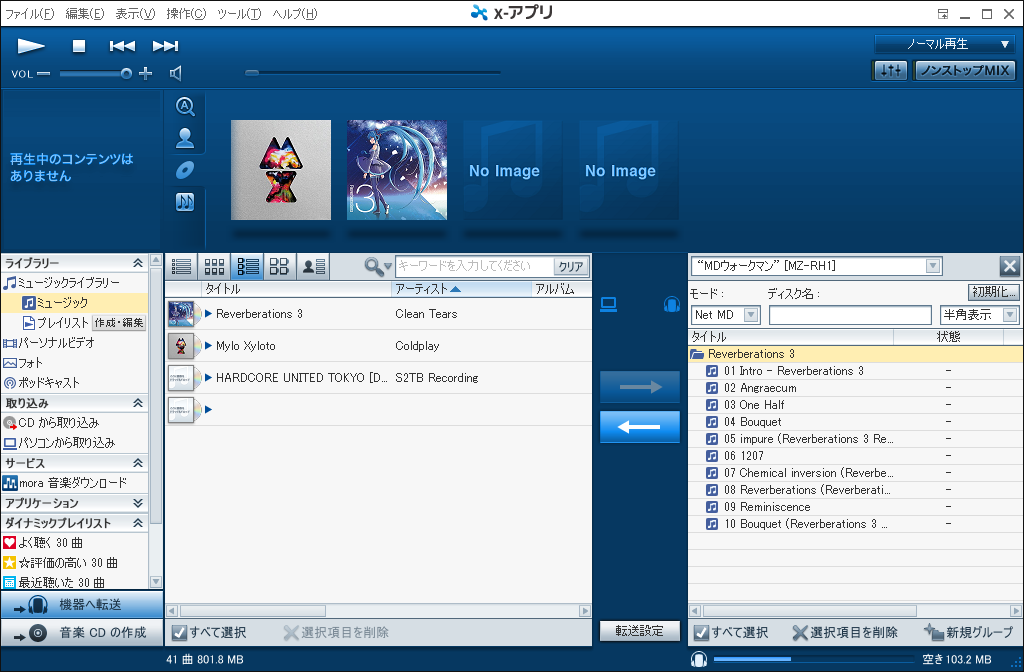This screenshot has height=672, width=1024.
Task: Open the 操作 menu
Action: click(186, 14)
